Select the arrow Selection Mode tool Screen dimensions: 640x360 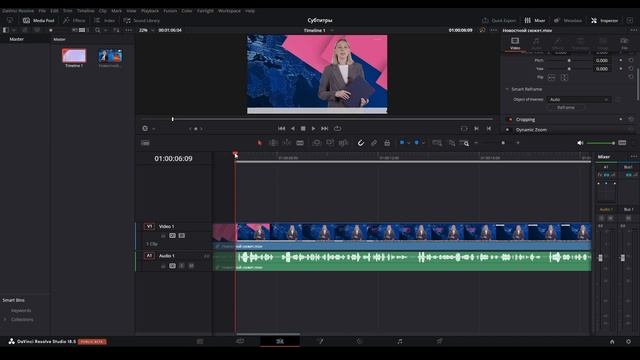[x=260, y=143]
